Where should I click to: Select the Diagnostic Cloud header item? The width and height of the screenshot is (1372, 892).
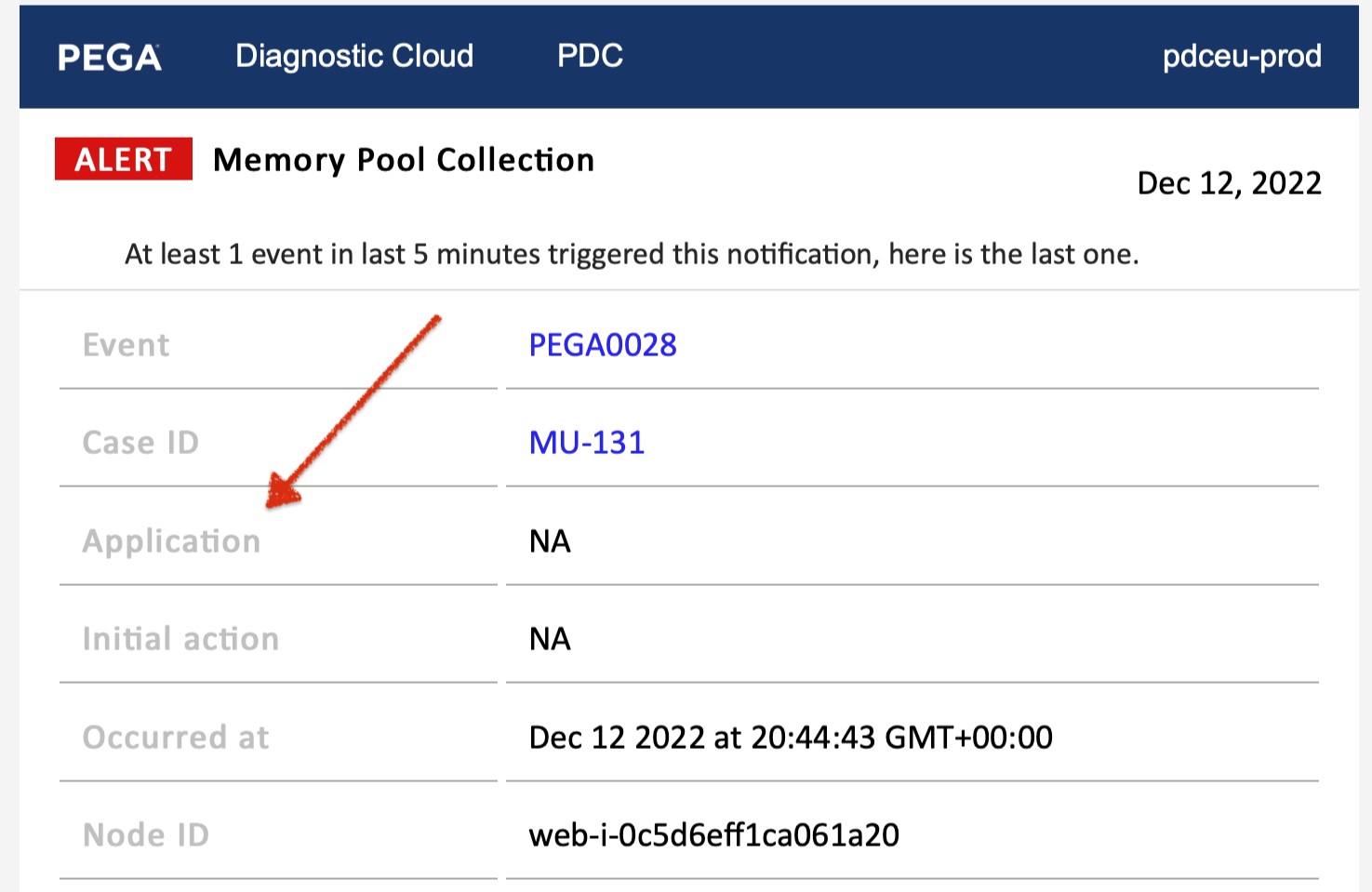click(354, 56)
